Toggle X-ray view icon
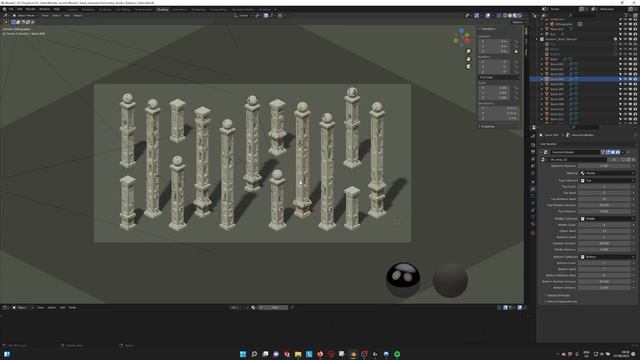 click(x=499, y=16)
